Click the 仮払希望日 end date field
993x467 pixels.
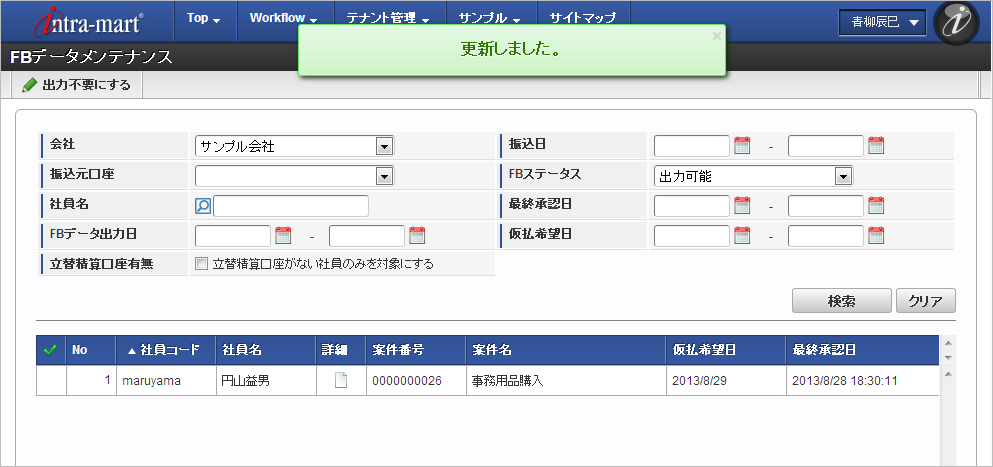tap(826, 236)
